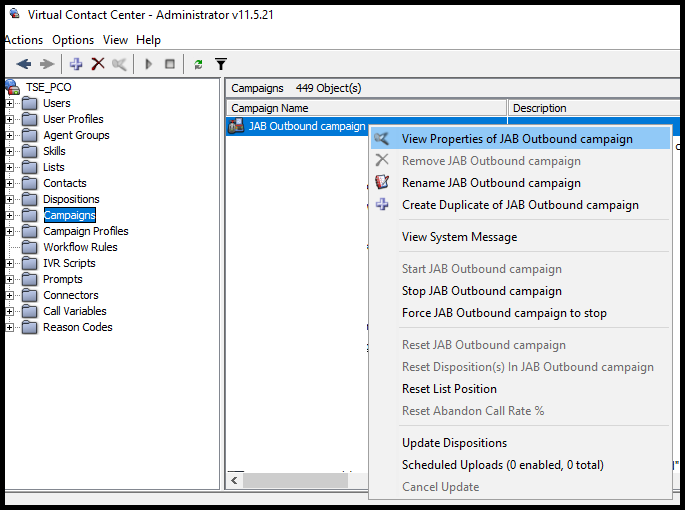Click the Campaign Name column header
Image resolution: width=685 pixels, height=510 pixels.
[367, 108]
